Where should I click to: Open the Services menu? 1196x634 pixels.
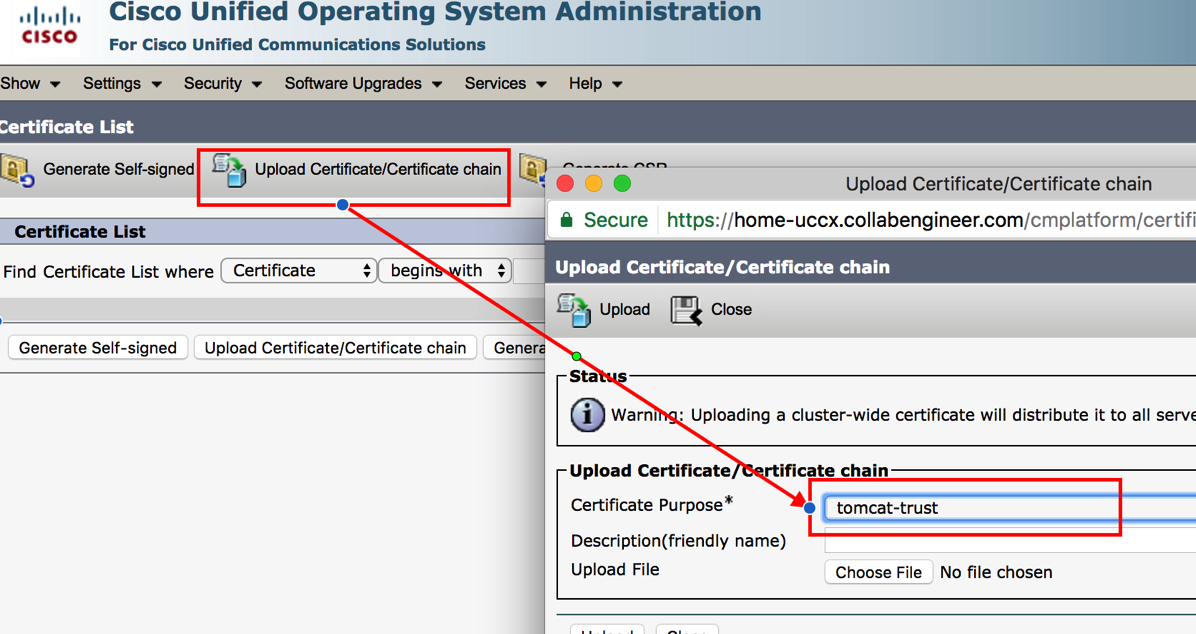tap(505, 84)
